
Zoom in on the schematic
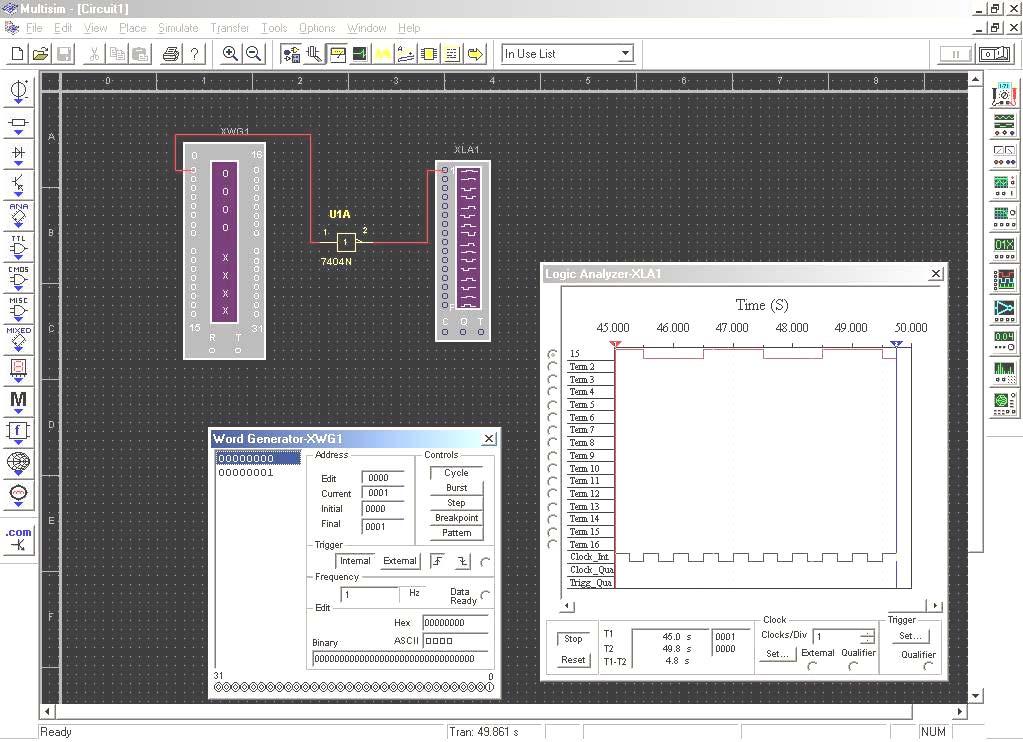[x=230, y=54]
